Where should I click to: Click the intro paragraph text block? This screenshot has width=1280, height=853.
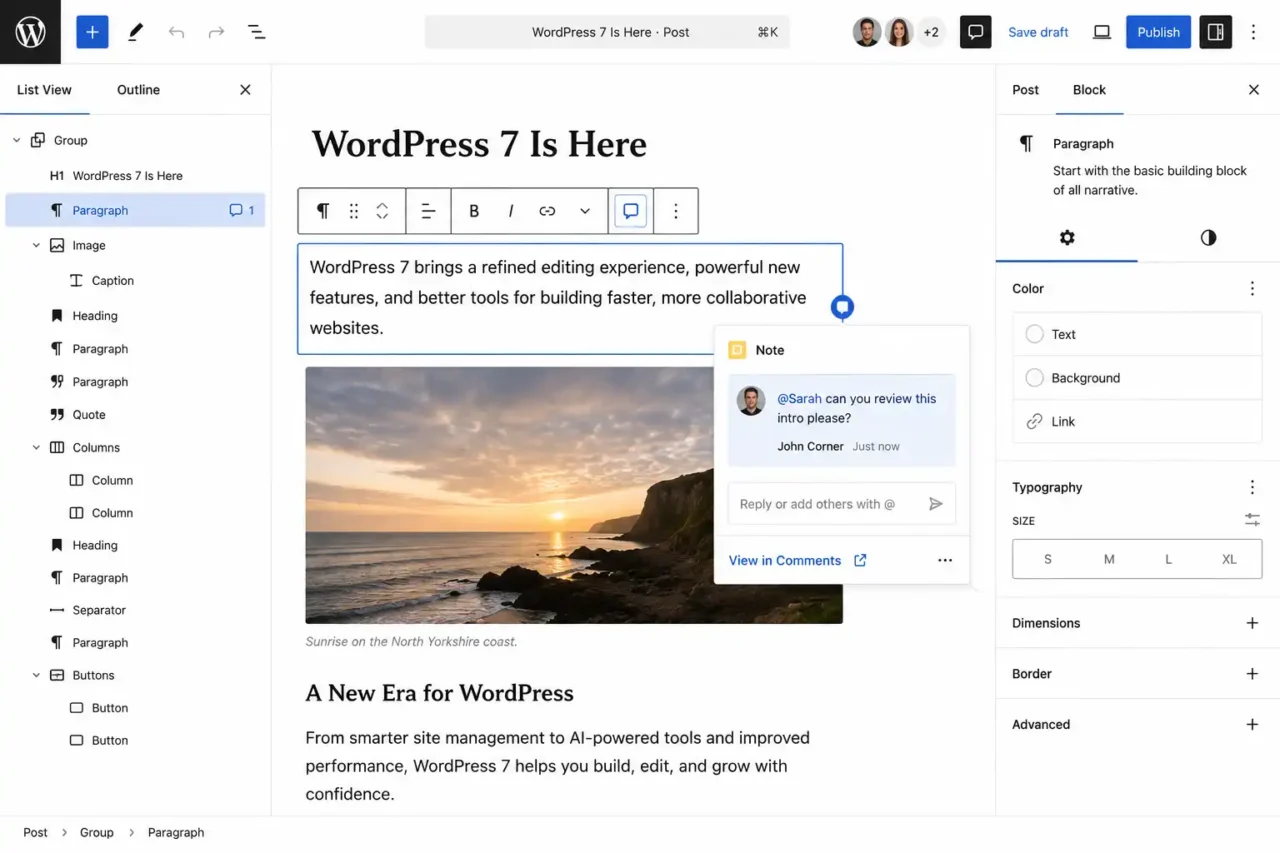tap(570, 298)
